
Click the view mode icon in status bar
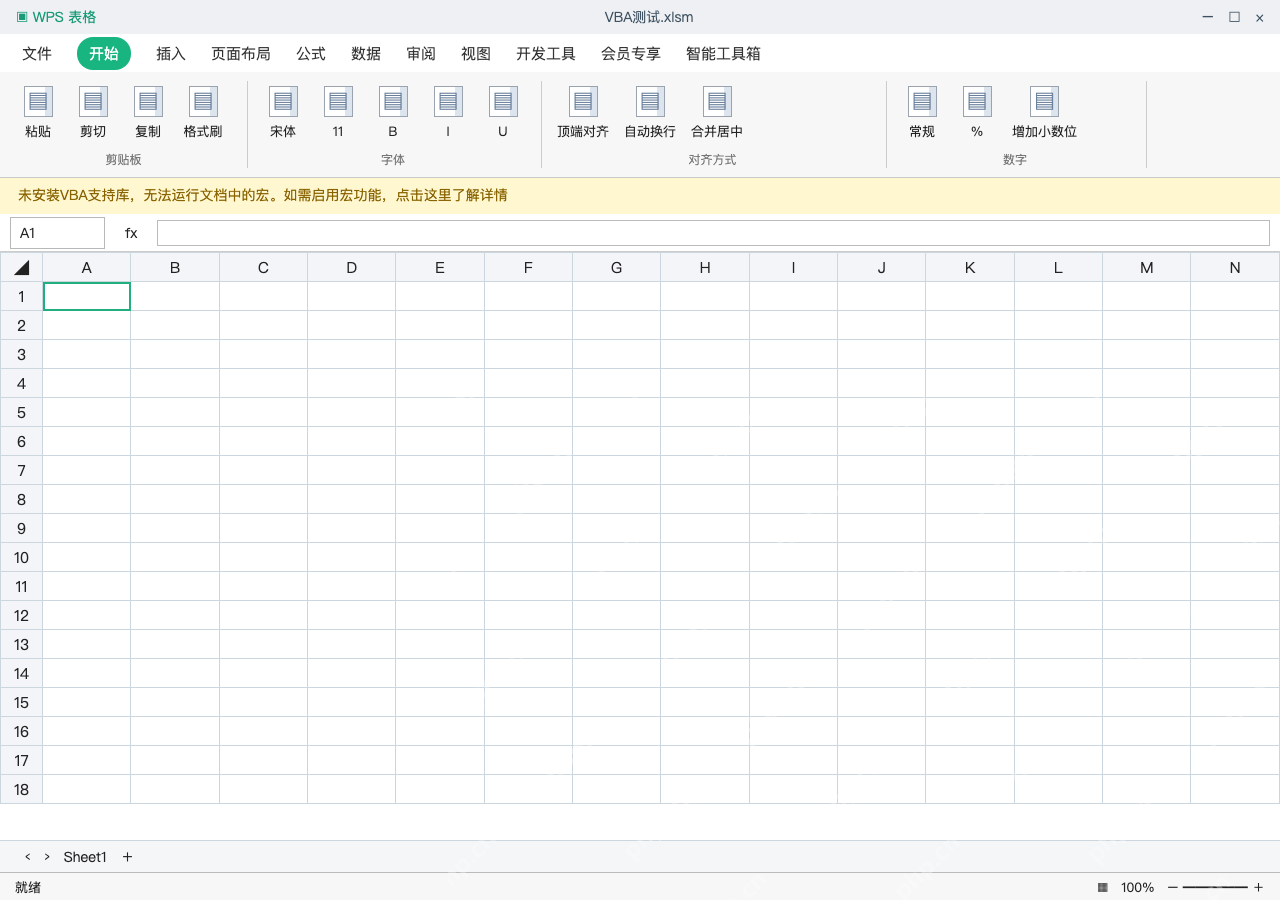pos(1102,887)
